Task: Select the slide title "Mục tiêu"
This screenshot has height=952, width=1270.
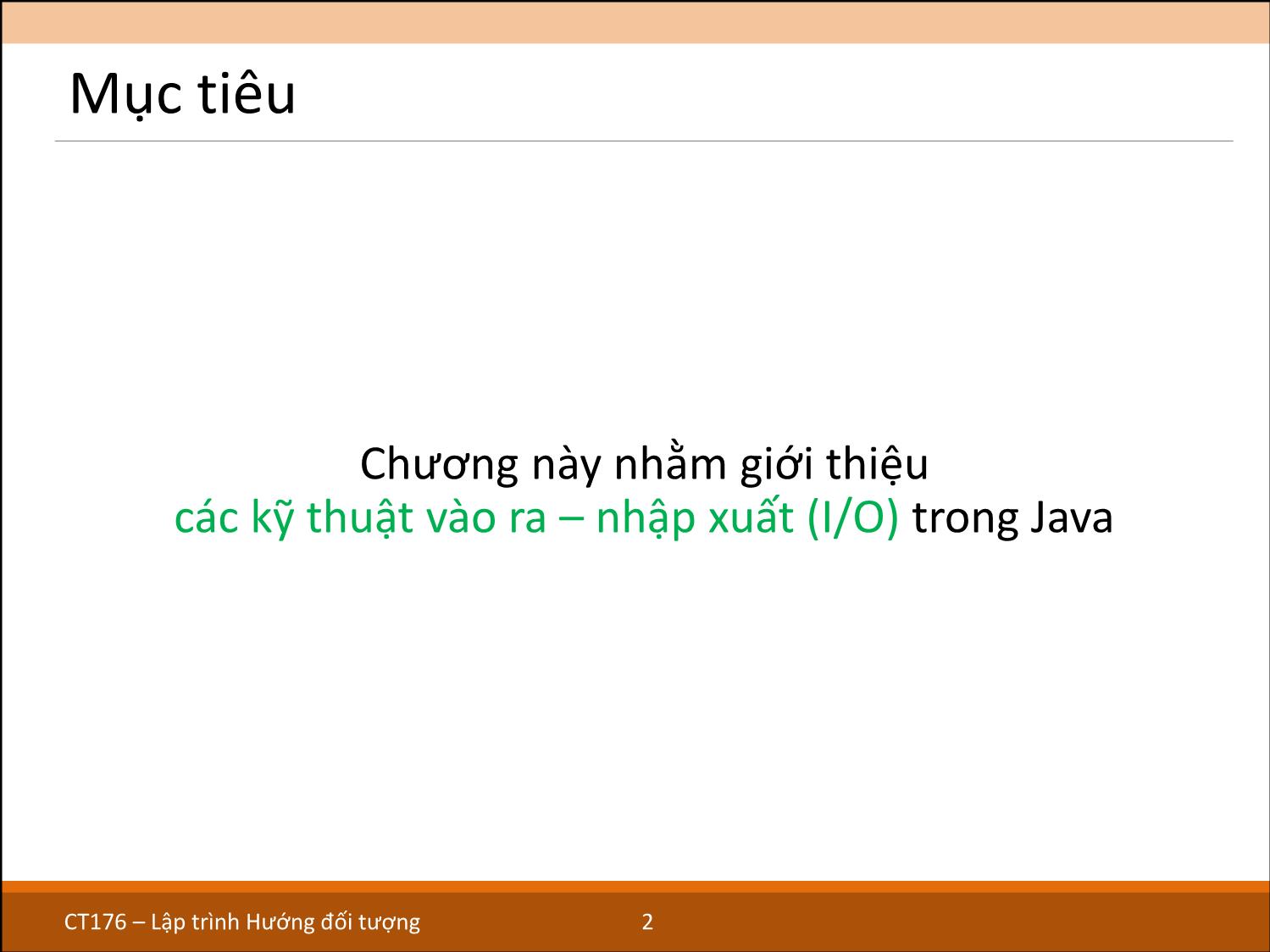Action: click(x=183, y=94)
